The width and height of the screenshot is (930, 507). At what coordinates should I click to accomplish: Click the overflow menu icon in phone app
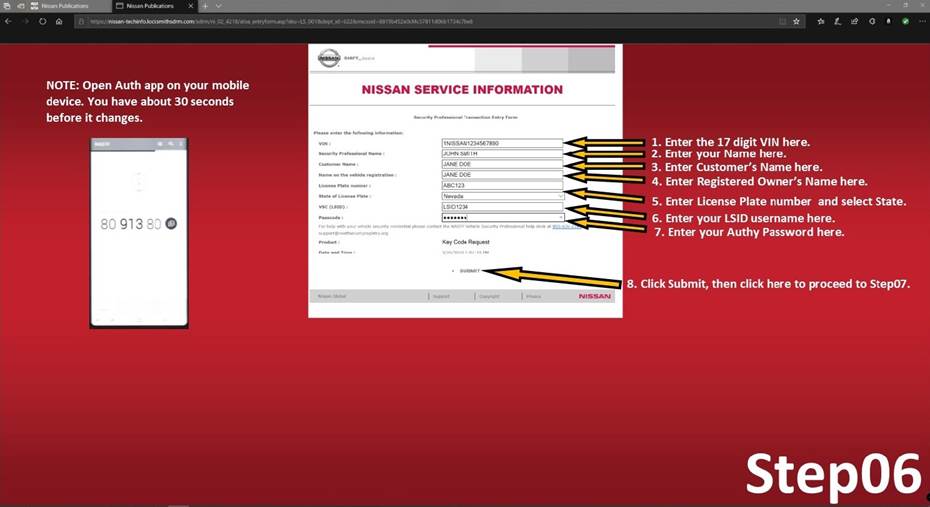click(x=181, y=144)
